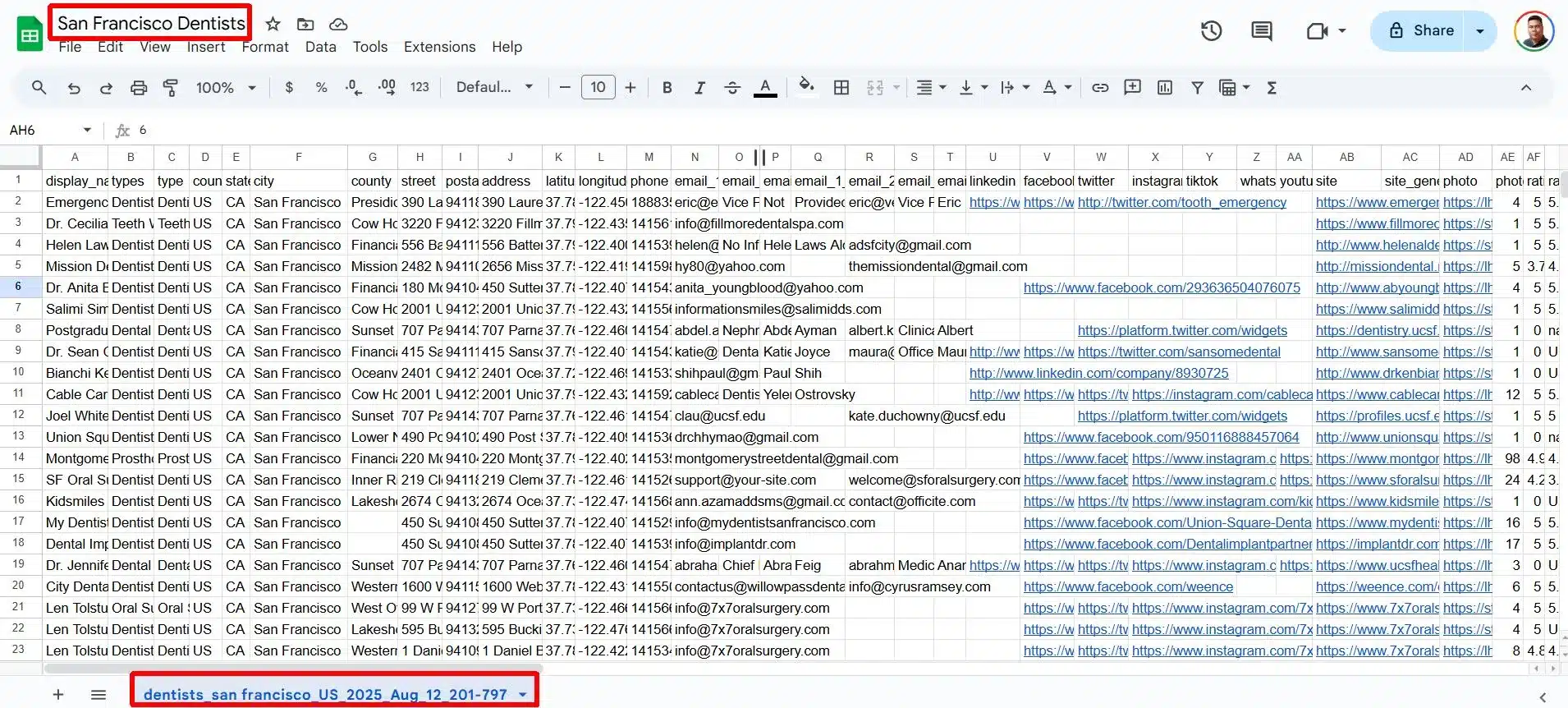This screenshot has height=708, width=1568.
Task: Expand the 100% zoom dropdown
Action: 227,88
